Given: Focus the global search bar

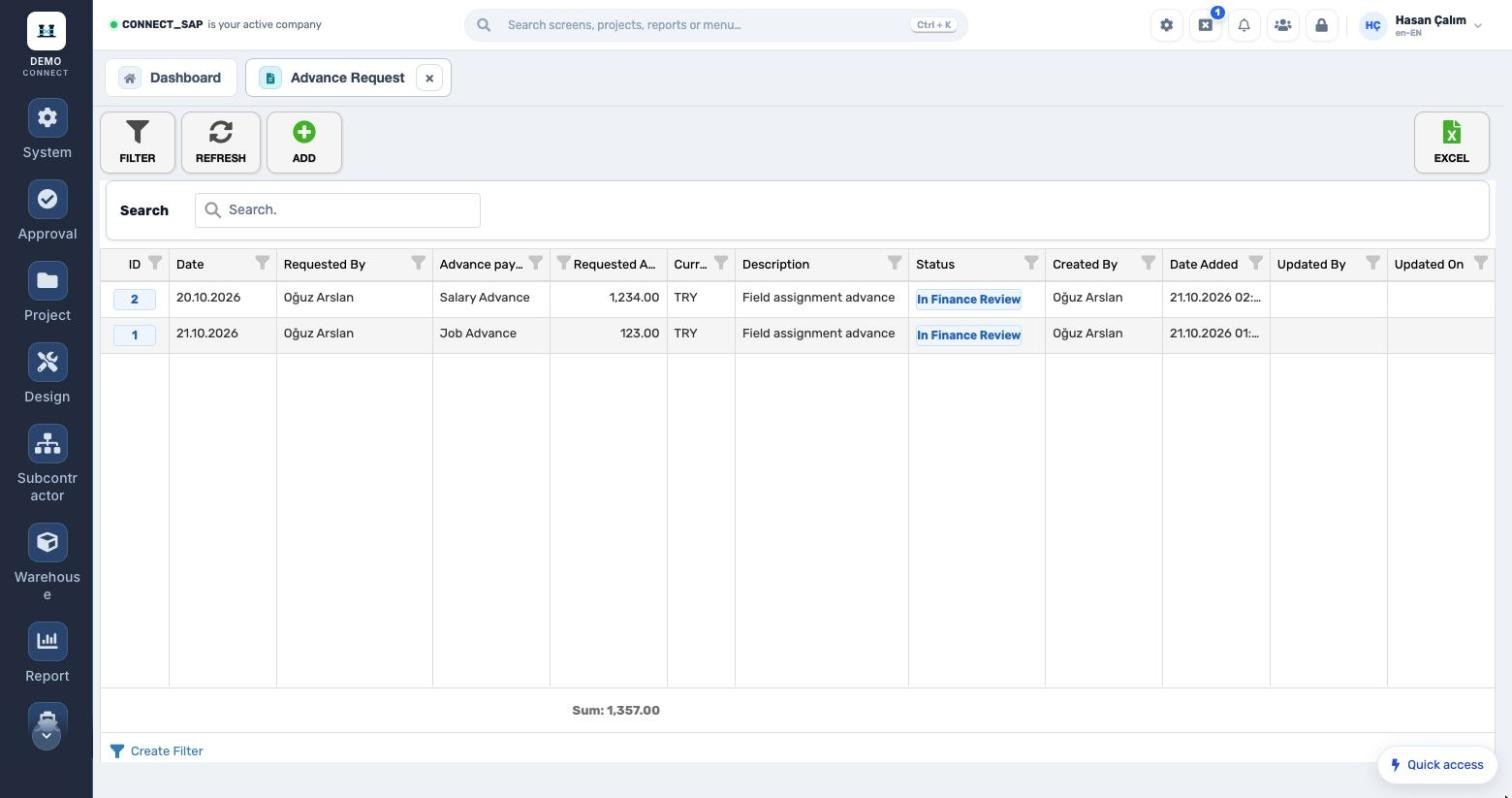Looking at the screenshot, I should click(x=716, y=25).
